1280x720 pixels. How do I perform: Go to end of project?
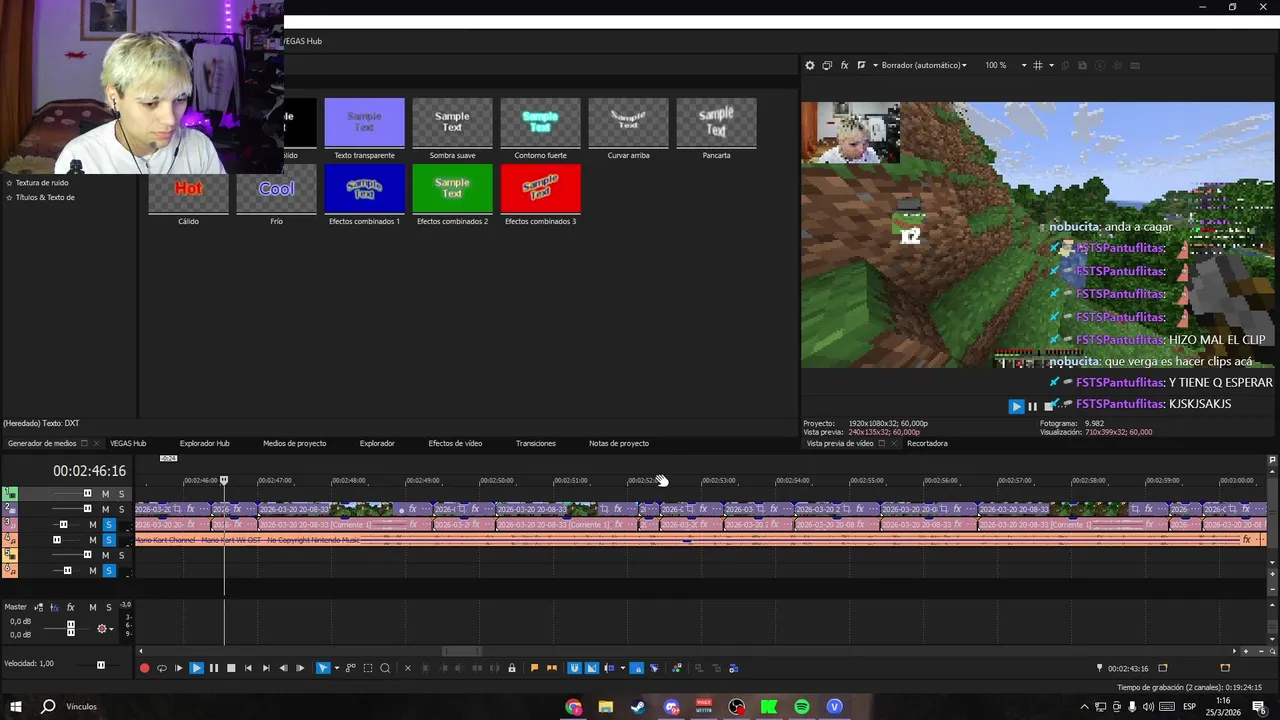tap(266, 668)
